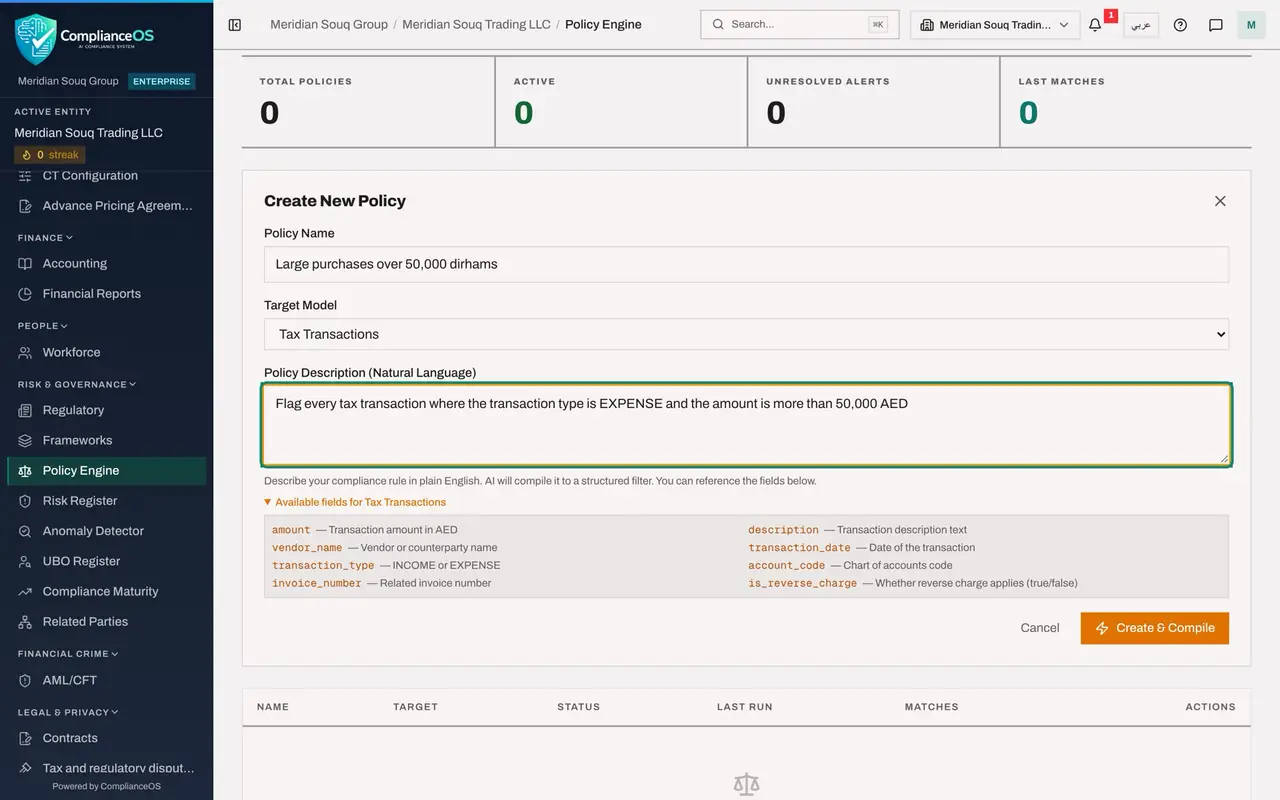This screenshot has width=1280, height=800.
Task: Click the Policy Engine scales icon
Action: [x=25, y=471]
